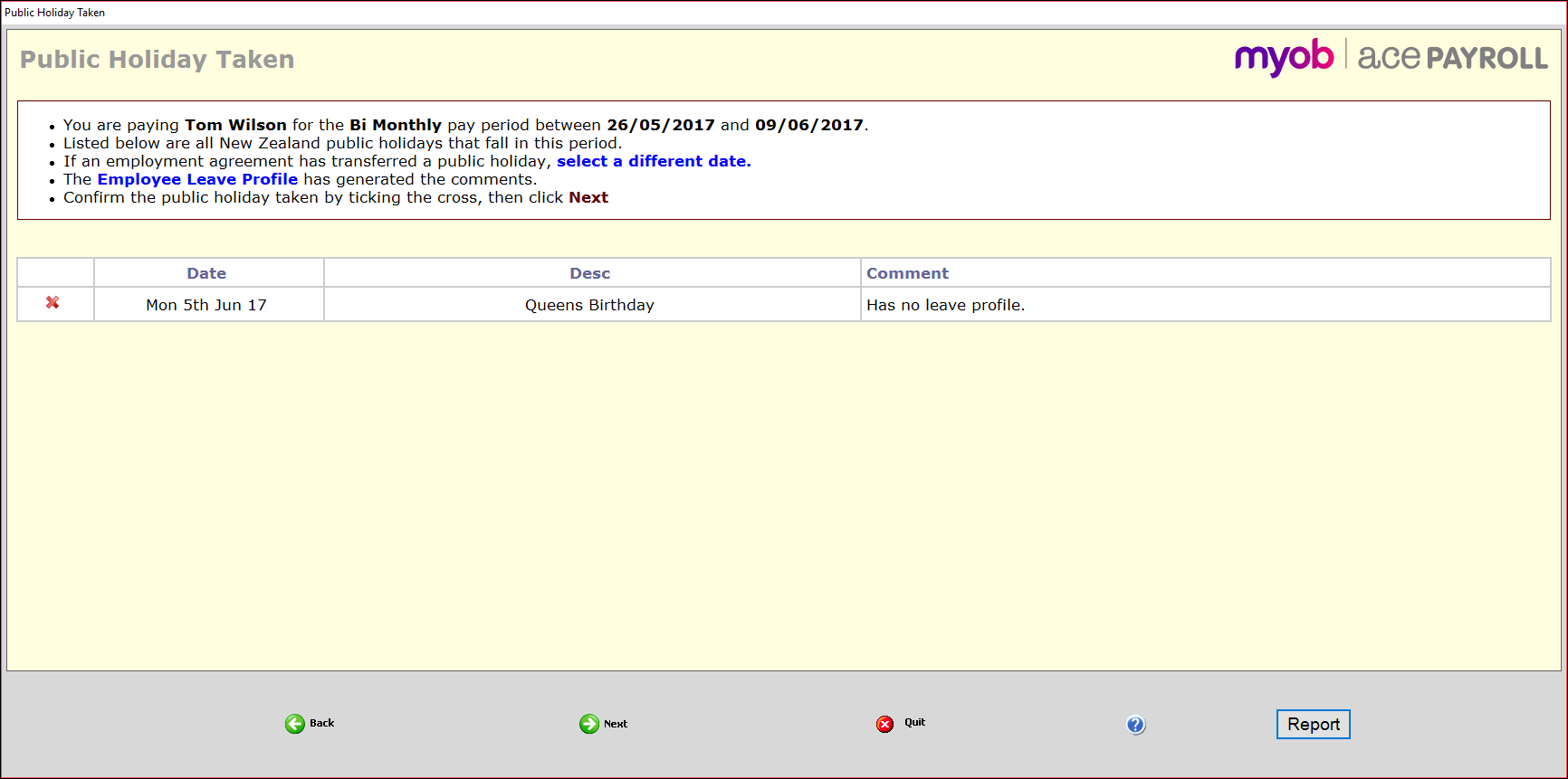1568x779 pixels.
Task: Select the 'Queens Birthday' description cell
Action: [592, 305]
